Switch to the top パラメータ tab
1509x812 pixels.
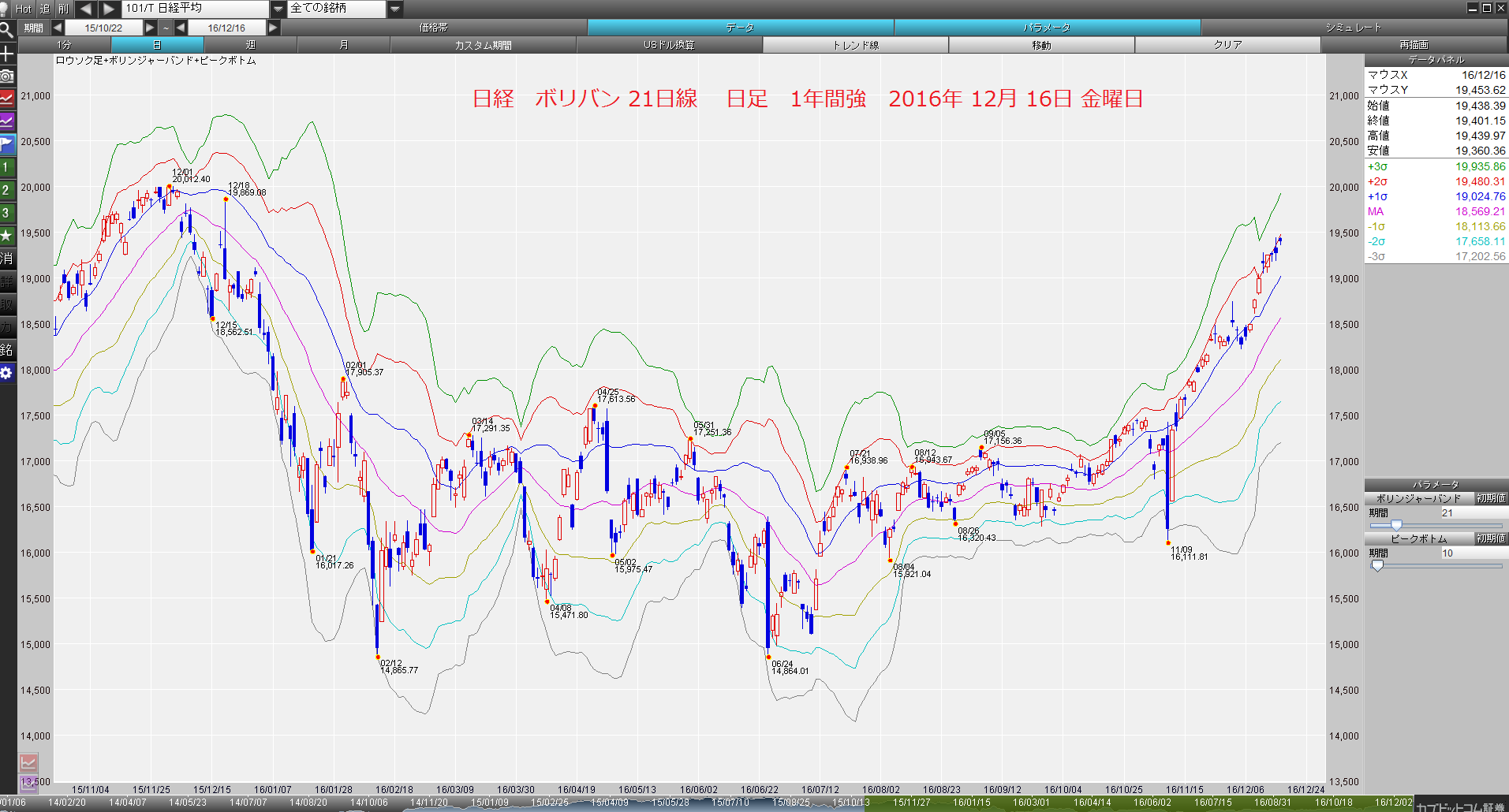pos(1047,28)
